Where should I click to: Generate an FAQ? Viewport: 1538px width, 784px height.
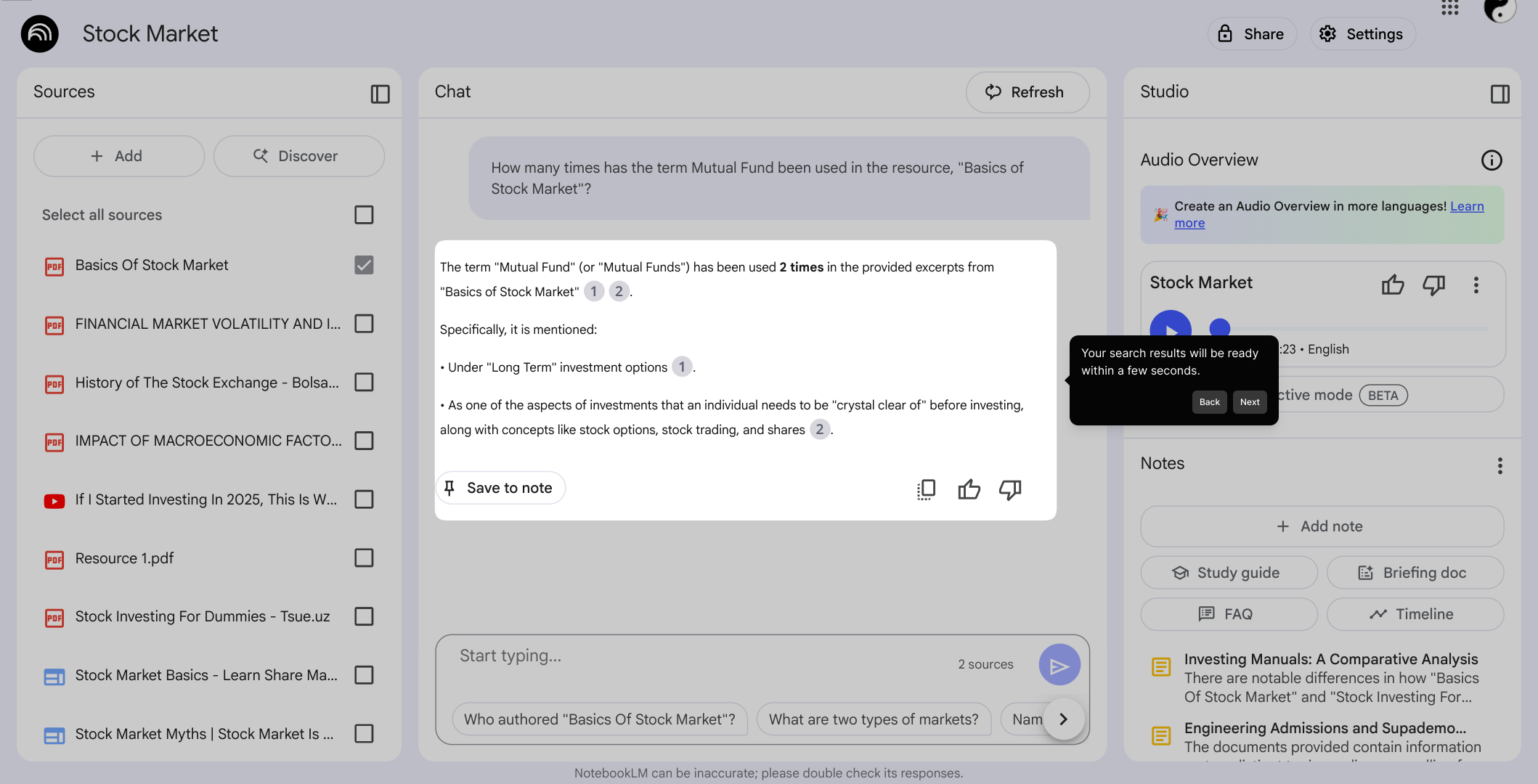tap(1229, 614)
